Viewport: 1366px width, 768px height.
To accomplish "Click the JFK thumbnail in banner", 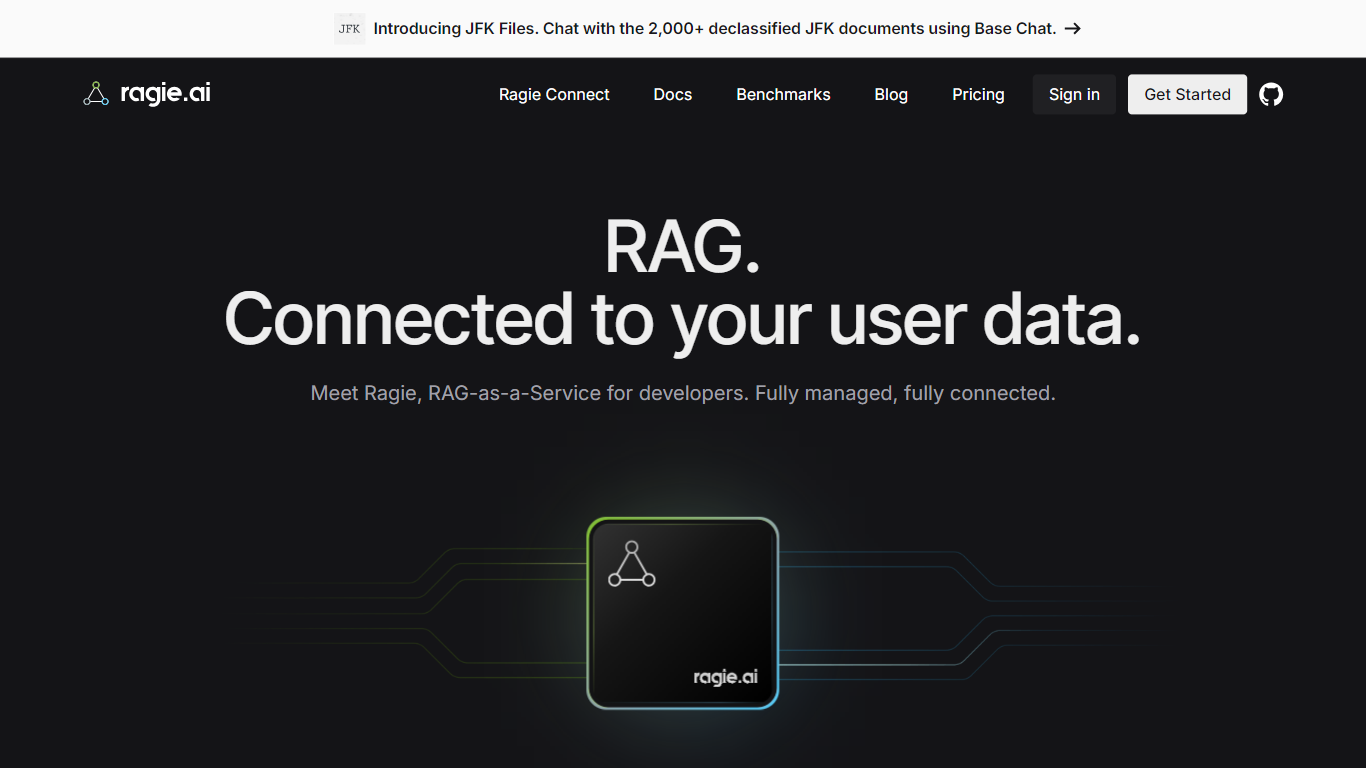I will coord(350,29).
